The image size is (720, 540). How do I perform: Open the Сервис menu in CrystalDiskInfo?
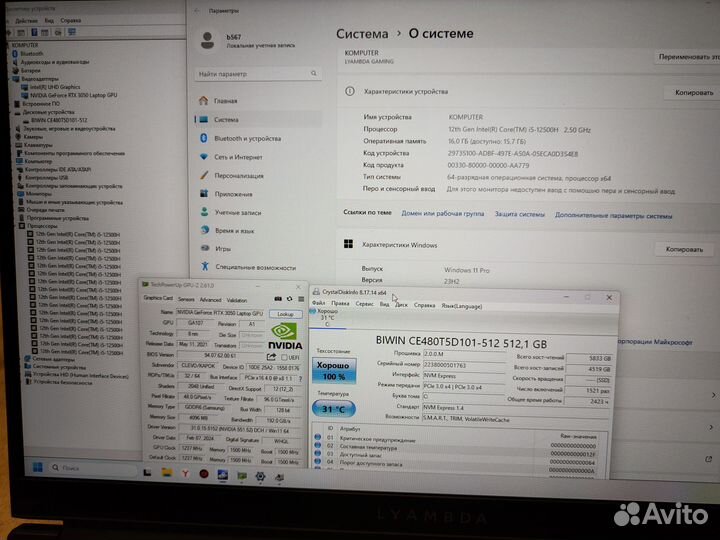pyautogui.click(x=364, y=303)
